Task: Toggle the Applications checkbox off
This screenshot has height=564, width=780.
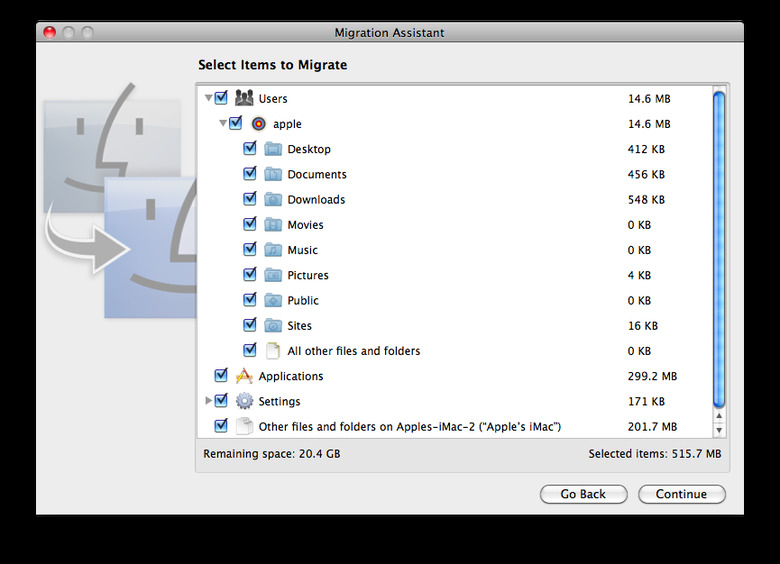Action: pos(221,376)
